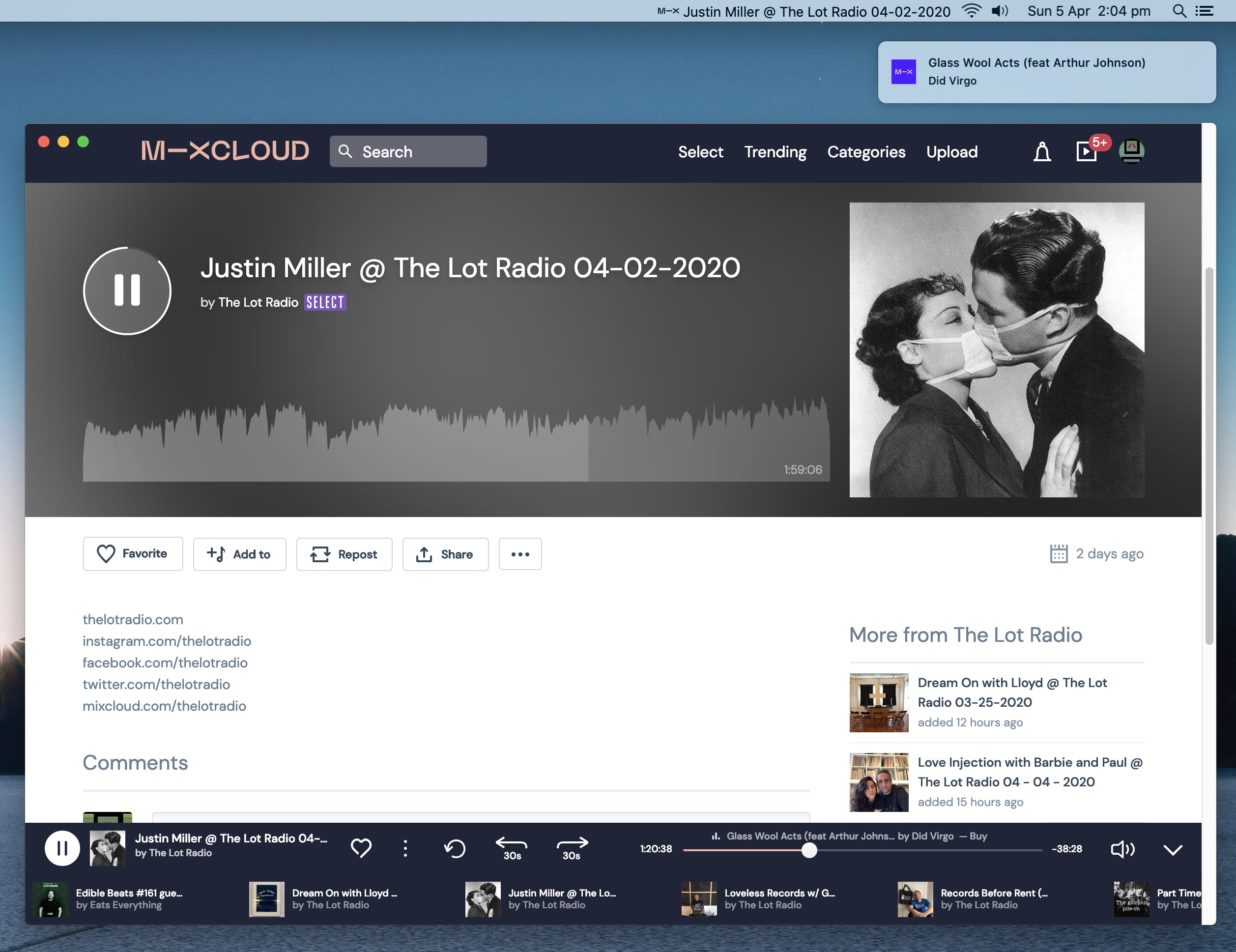
Task: Click the restart/replay icon in the player bar
Action: 455,848
